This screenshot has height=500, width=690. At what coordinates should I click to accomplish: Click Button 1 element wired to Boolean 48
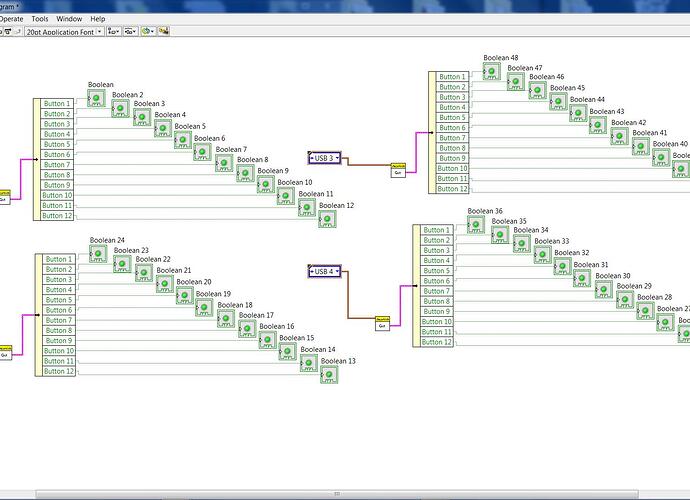tap(452, 77)
